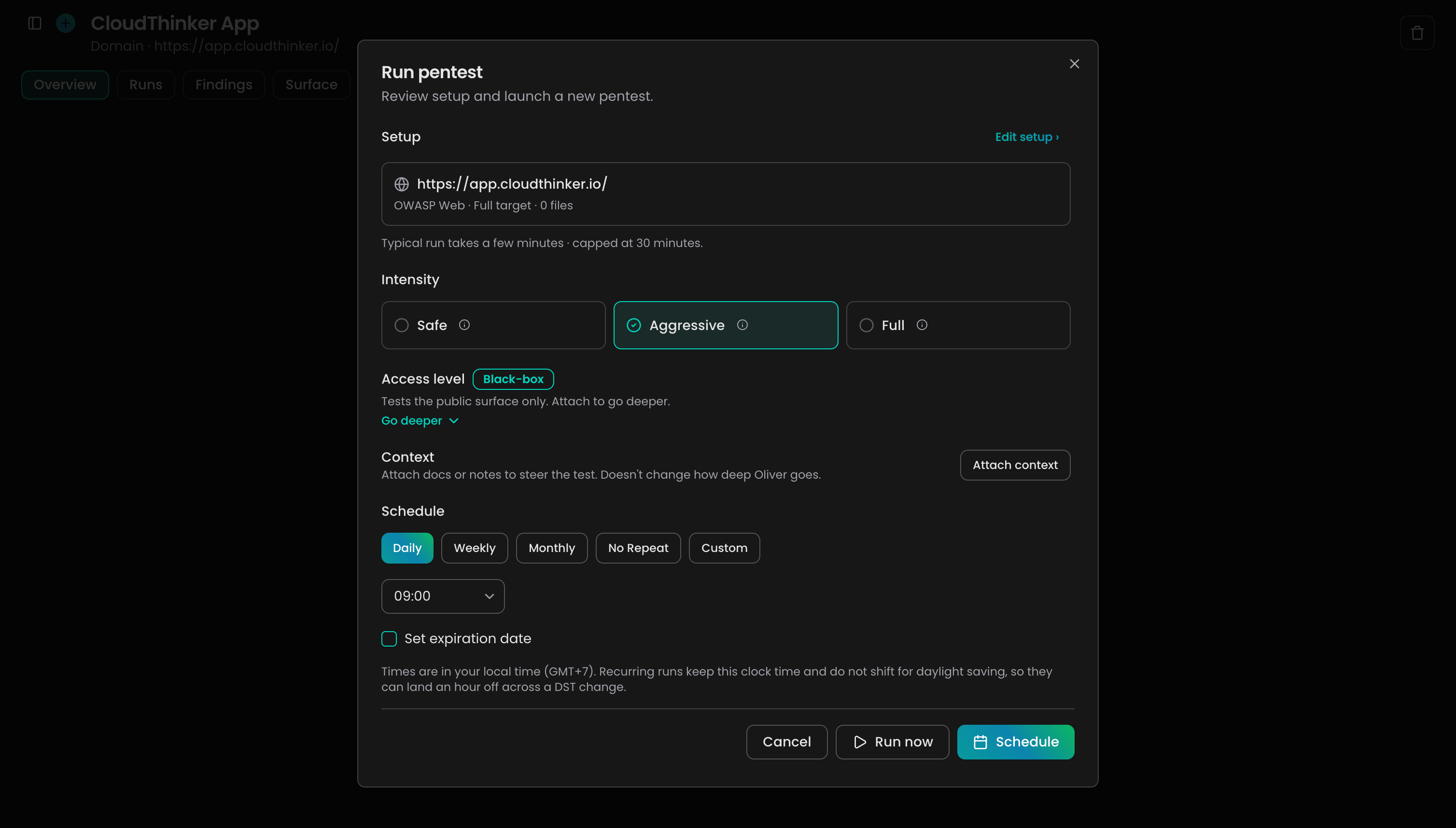Show info for Aggressive intensity
The width and height of the screenshot is (1456, 828).
pos(742,325)
